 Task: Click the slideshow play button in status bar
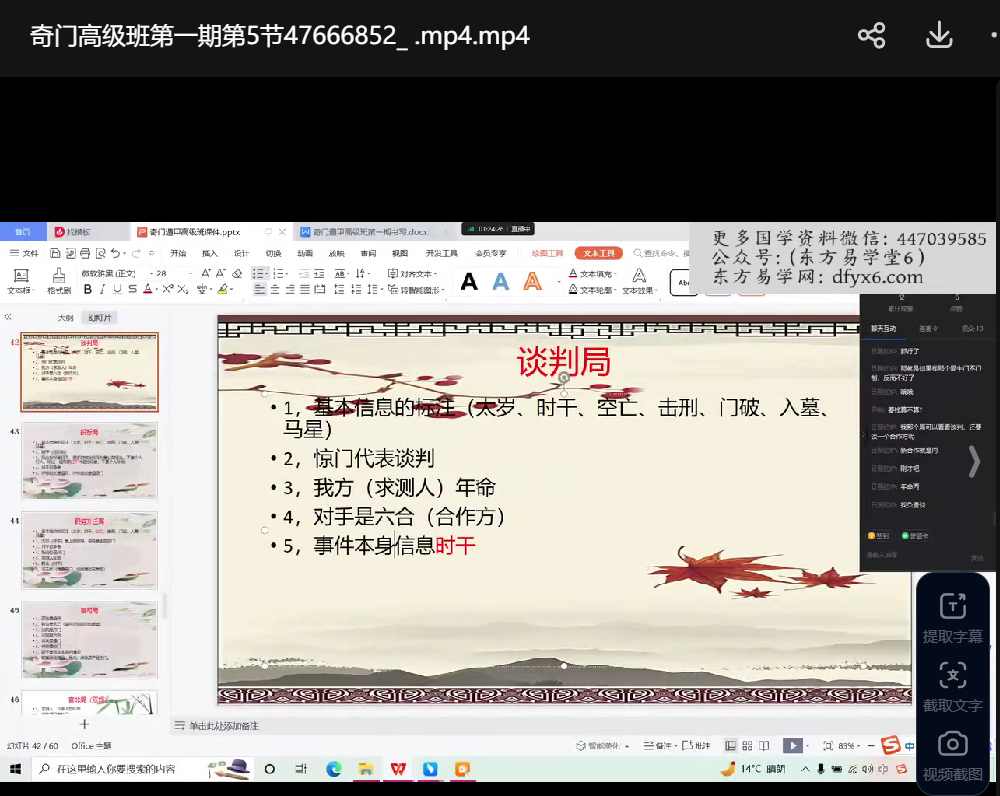tap(792, 745)
